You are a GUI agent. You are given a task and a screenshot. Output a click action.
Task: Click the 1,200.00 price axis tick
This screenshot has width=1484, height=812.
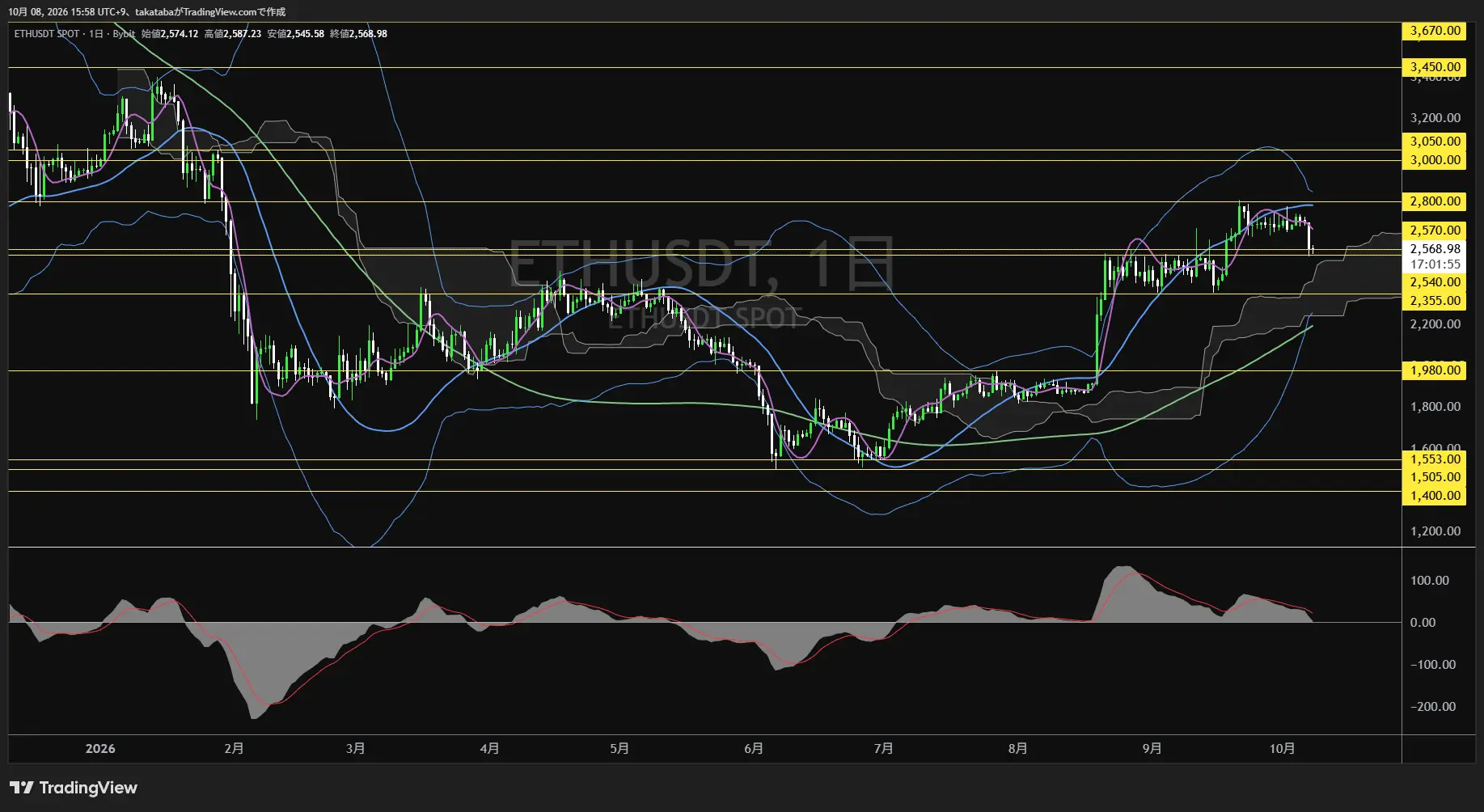pos(1435,531)
